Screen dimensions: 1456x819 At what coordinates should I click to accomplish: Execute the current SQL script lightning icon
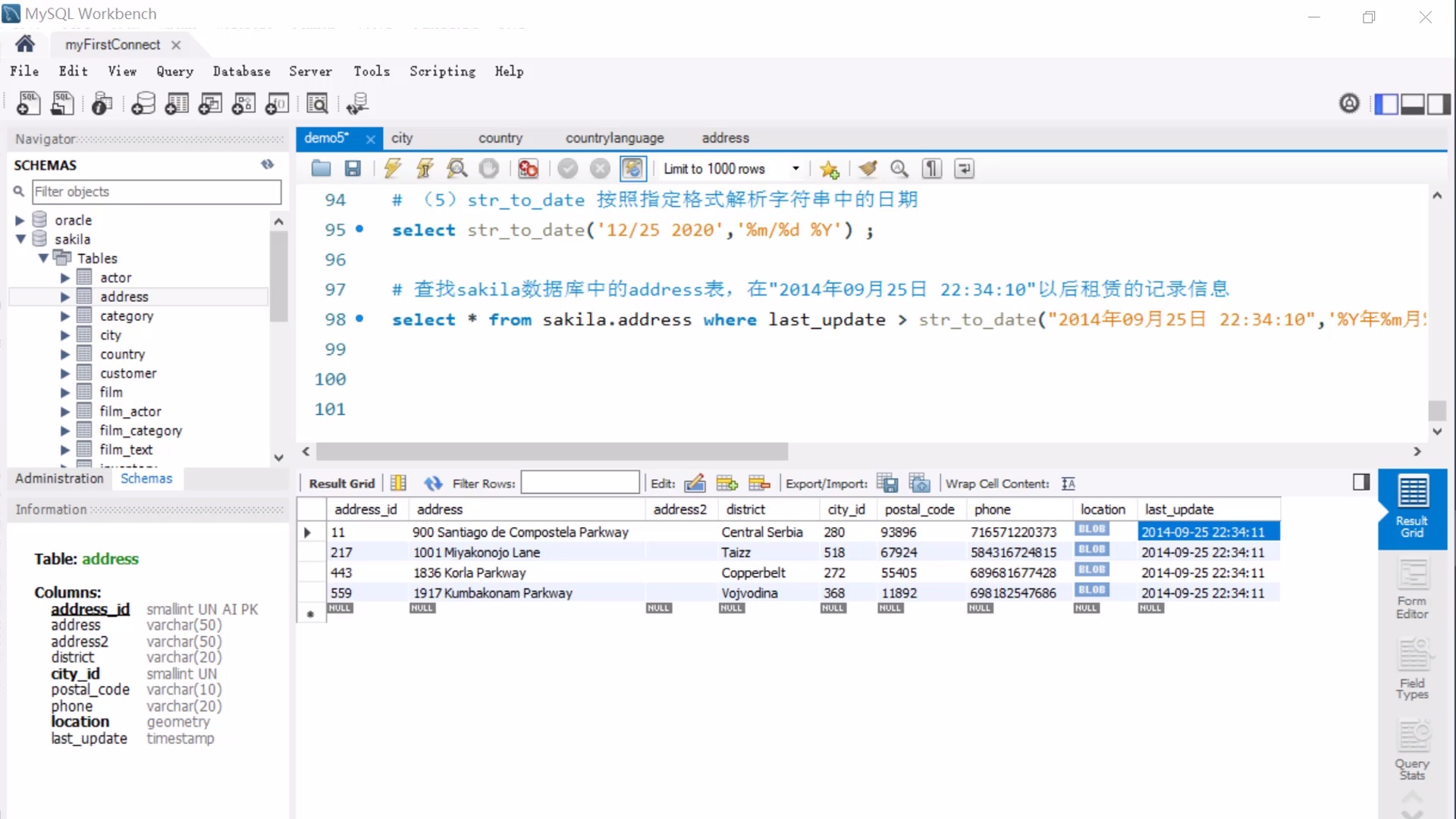tap(392, 168)
